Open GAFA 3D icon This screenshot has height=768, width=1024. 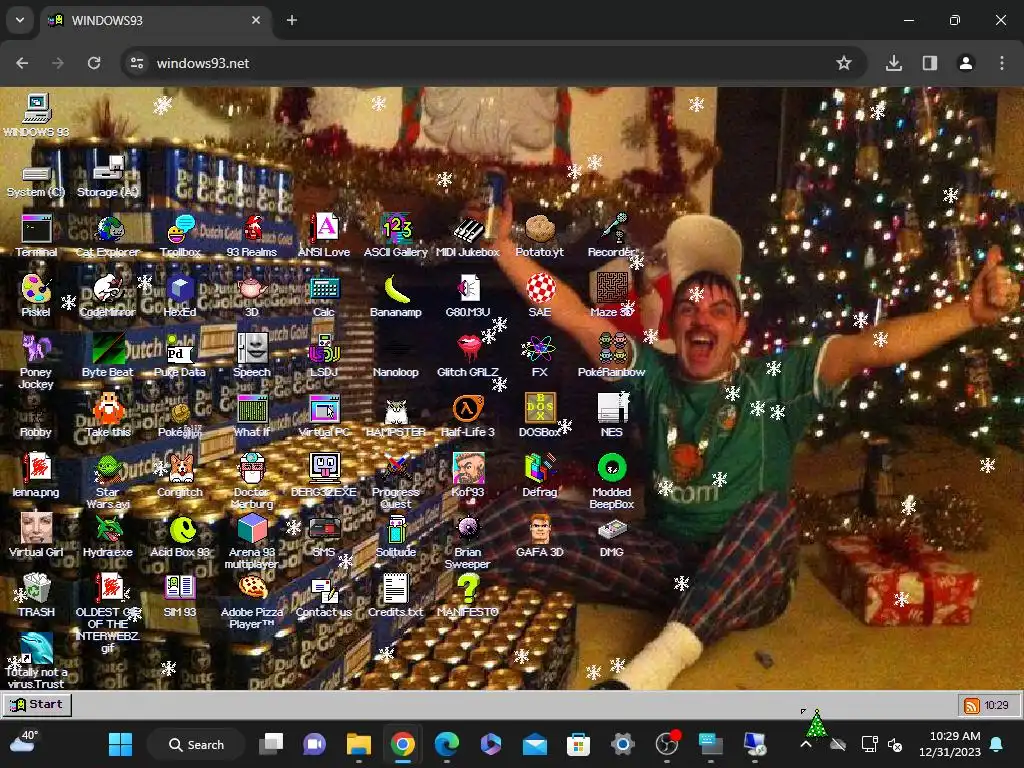tap(539, 536)
